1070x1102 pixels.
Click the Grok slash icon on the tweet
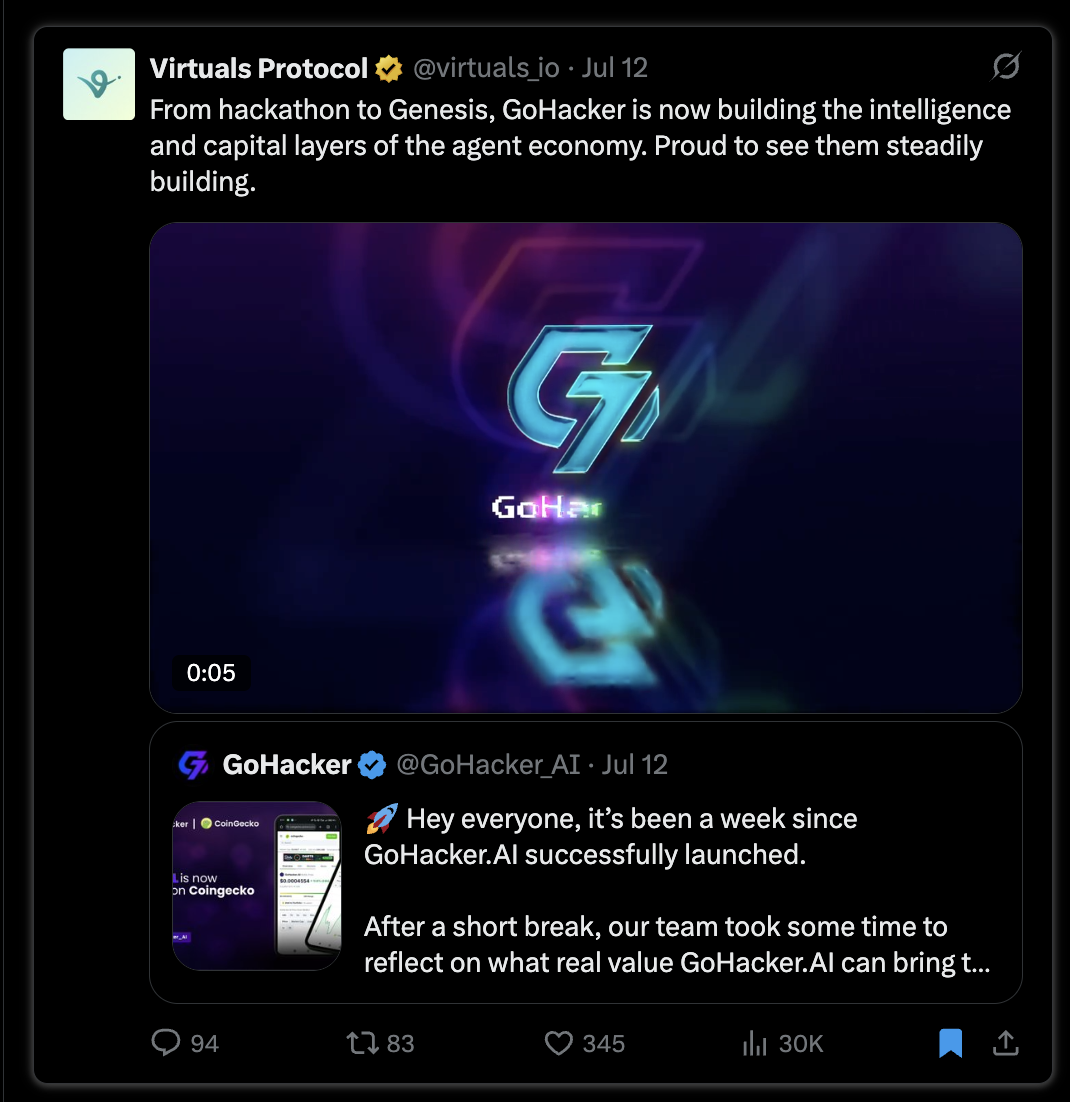[x=1005, y=67]
